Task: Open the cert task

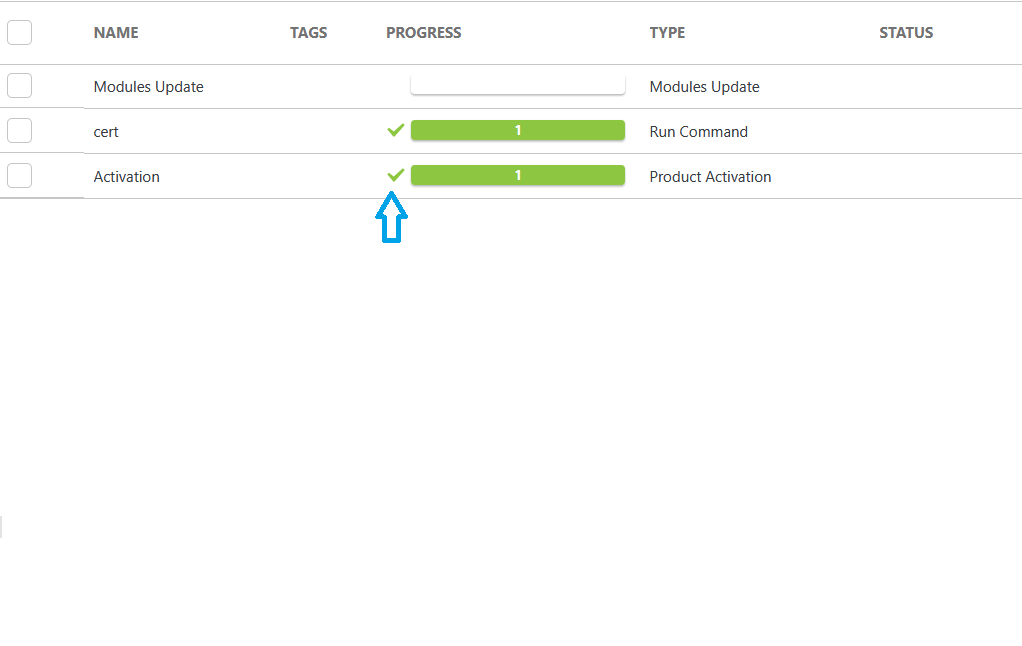Action: (106, 132)
